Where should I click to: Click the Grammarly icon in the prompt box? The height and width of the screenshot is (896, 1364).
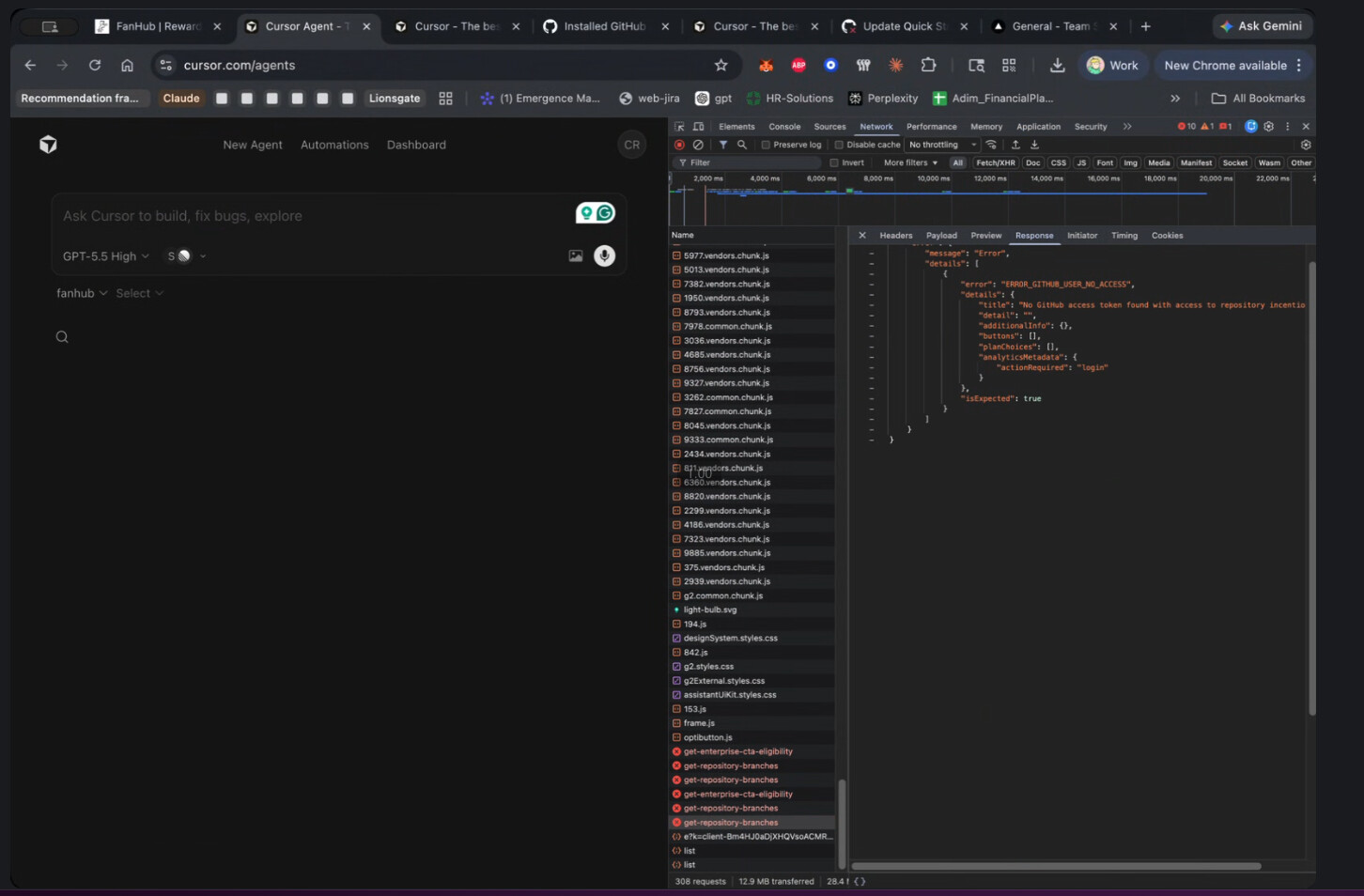605,213
